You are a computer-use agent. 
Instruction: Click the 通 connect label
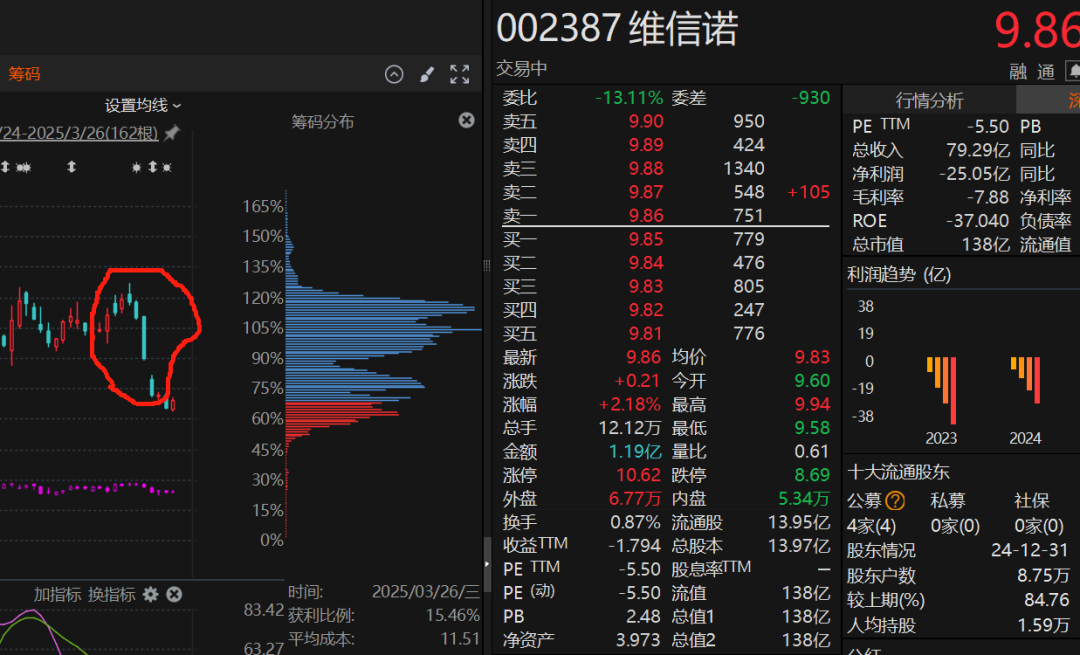(x=1046, y=72)
